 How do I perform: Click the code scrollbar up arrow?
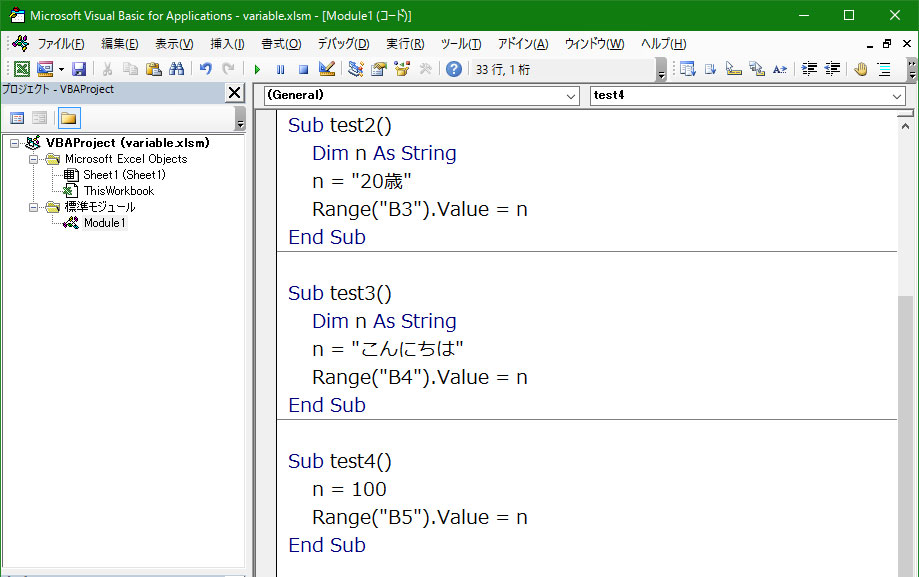pyautogui.click(x=906, y=126)
